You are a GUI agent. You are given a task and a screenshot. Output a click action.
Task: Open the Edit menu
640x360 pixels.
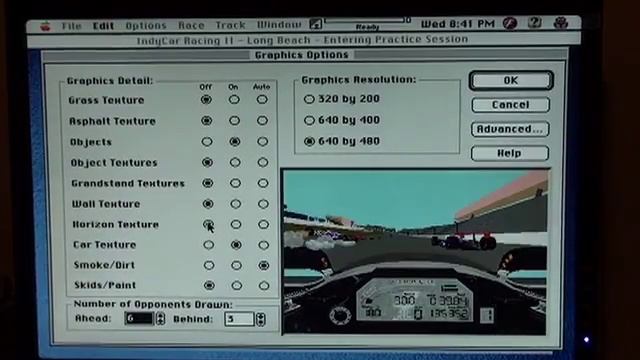tap(103, 26)
